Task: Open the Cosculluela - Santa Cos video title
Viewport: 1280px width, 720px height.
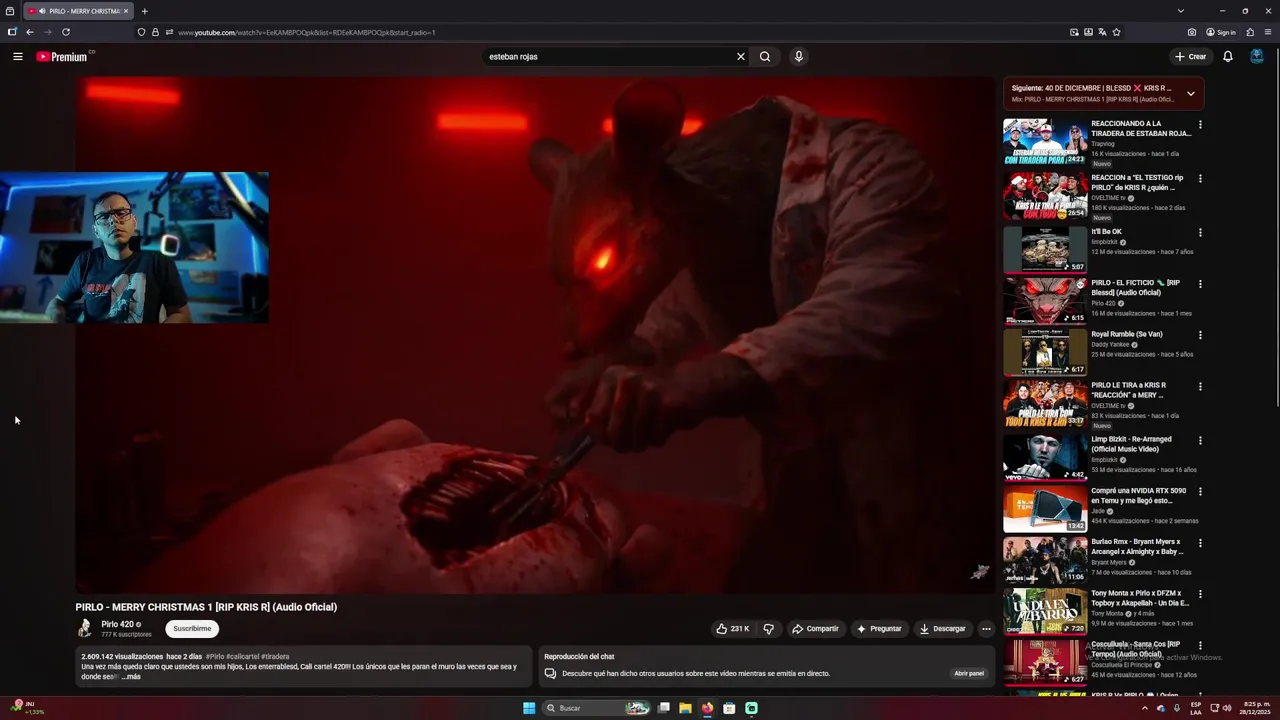Action: [x=1136, y=649]
